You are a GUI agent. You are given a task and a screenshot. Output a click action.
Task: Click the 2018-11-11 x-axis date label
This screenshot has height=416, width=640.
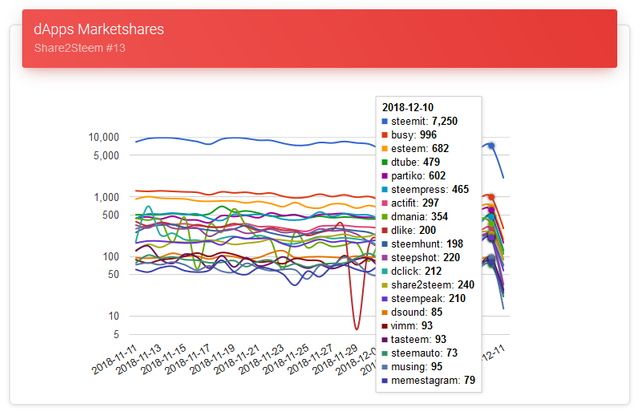114,359
